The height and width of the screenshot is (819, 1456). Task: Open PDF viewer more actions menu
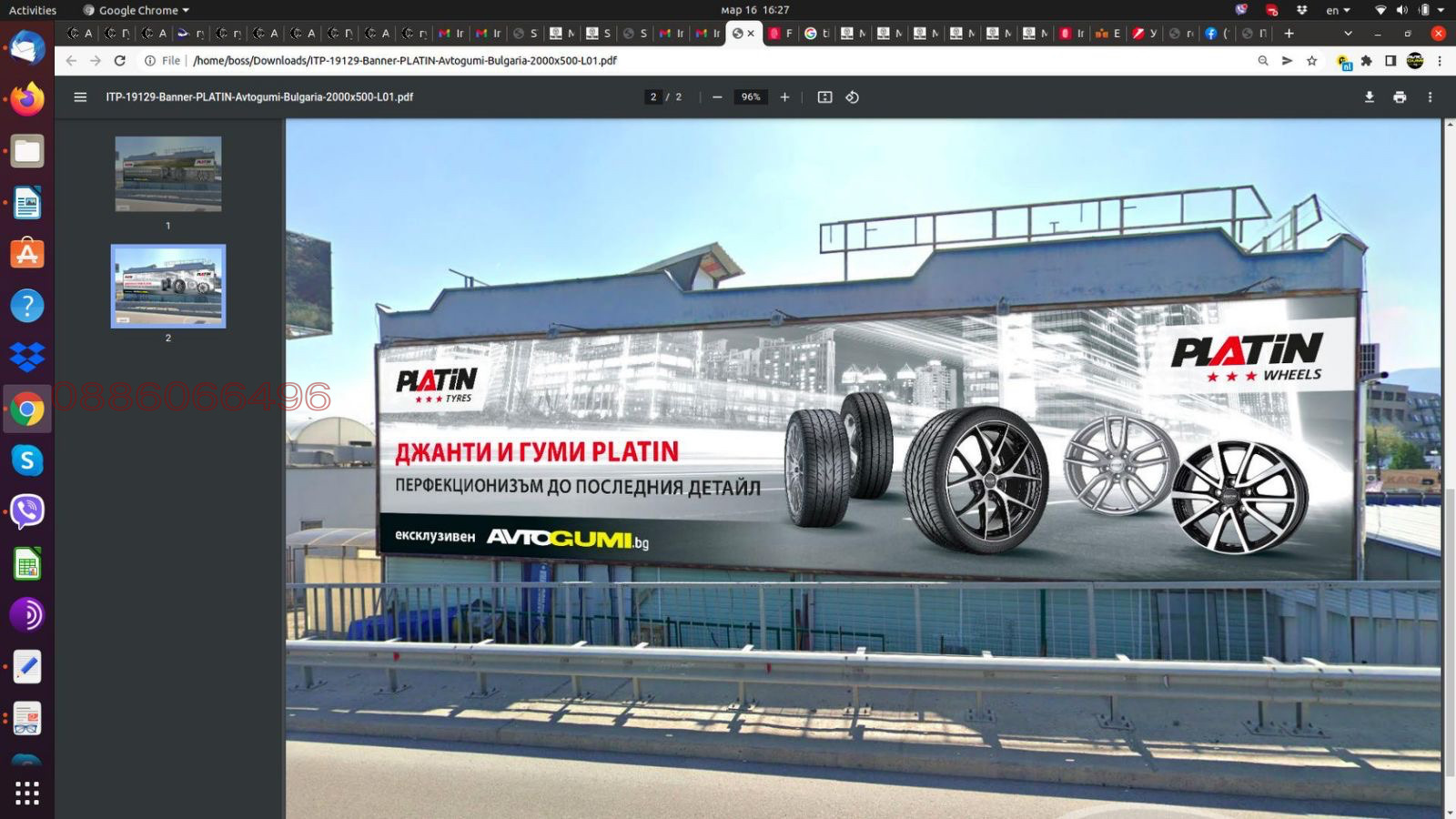[1430, 97]
